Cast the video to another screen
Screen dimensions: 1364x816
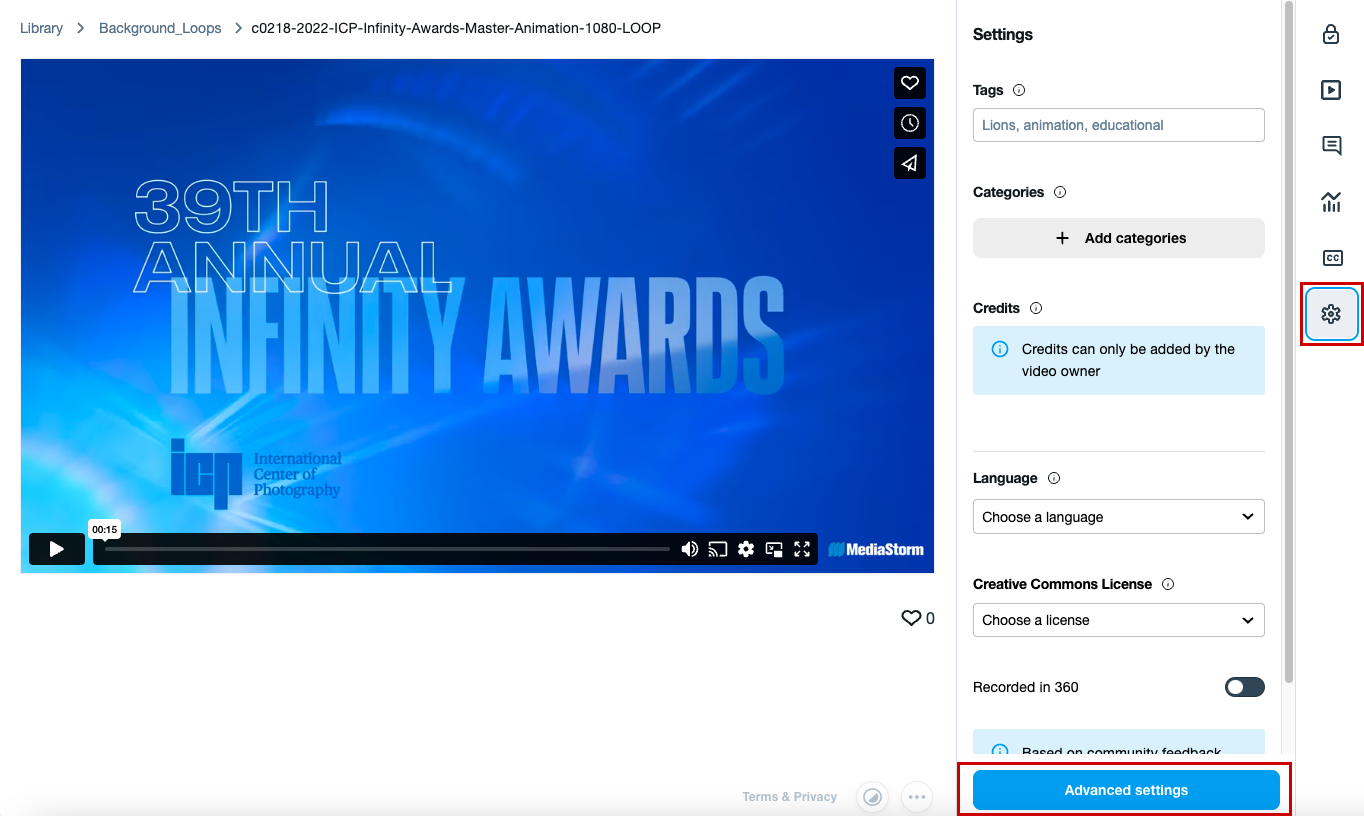point(717,548)
